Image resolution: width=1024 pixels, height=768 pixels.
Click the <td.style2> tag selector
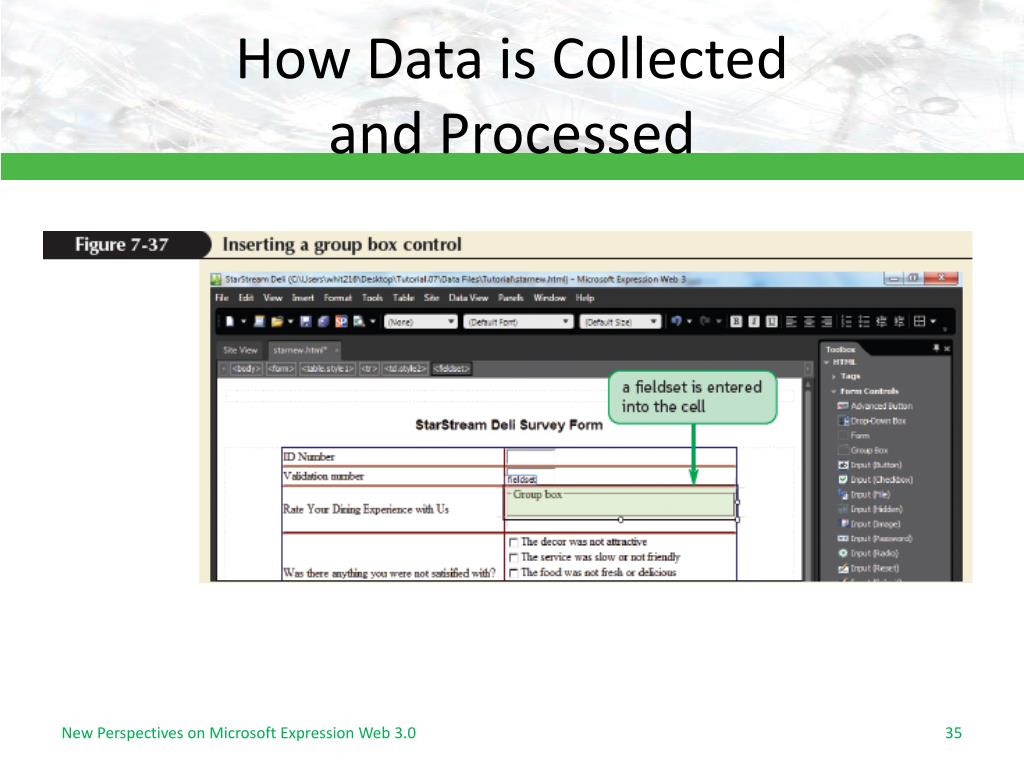[406, 369]
